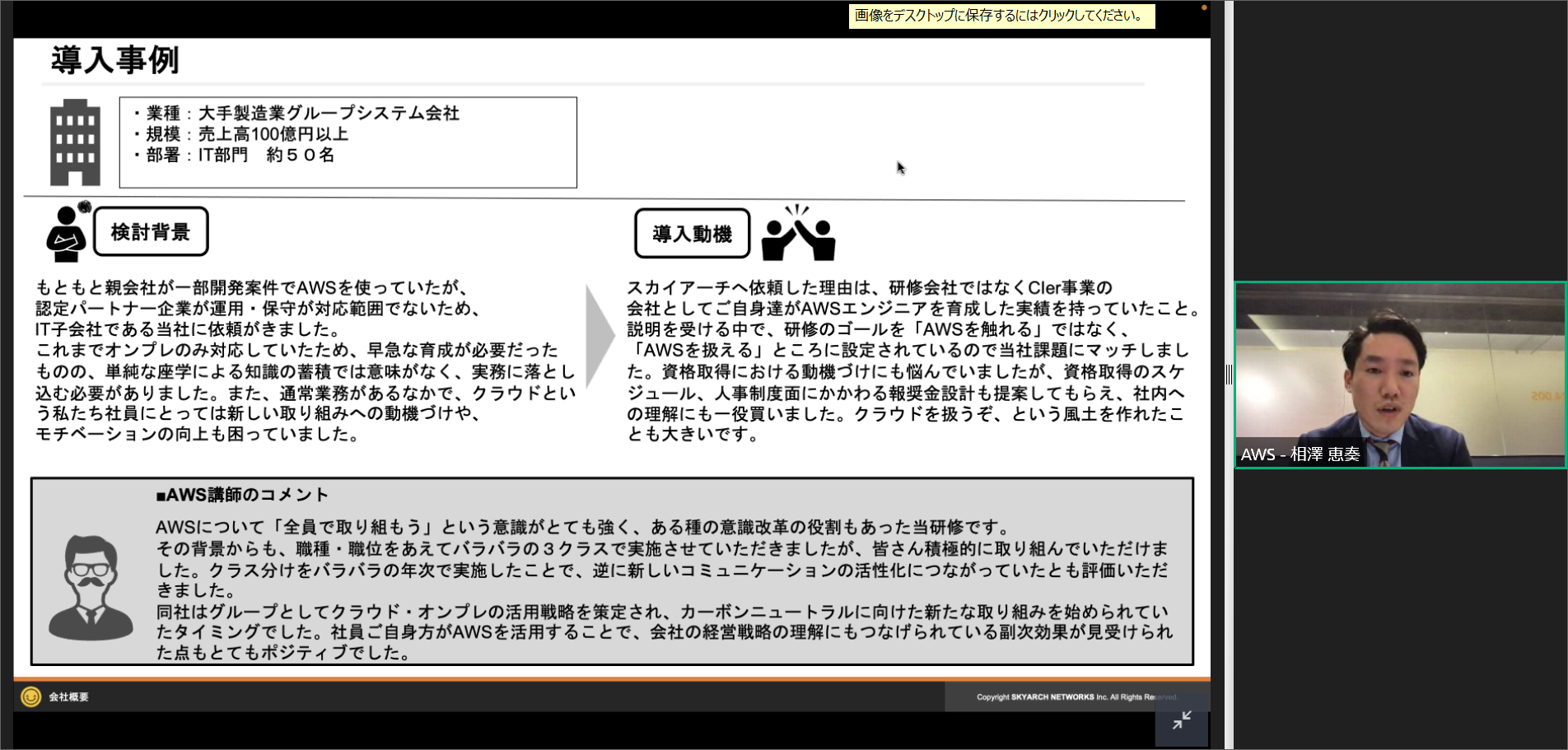The height and width of the screenshot is (750, 1568).
Task: Click the smiley logo in the slide footer
Action: point(30,697)
